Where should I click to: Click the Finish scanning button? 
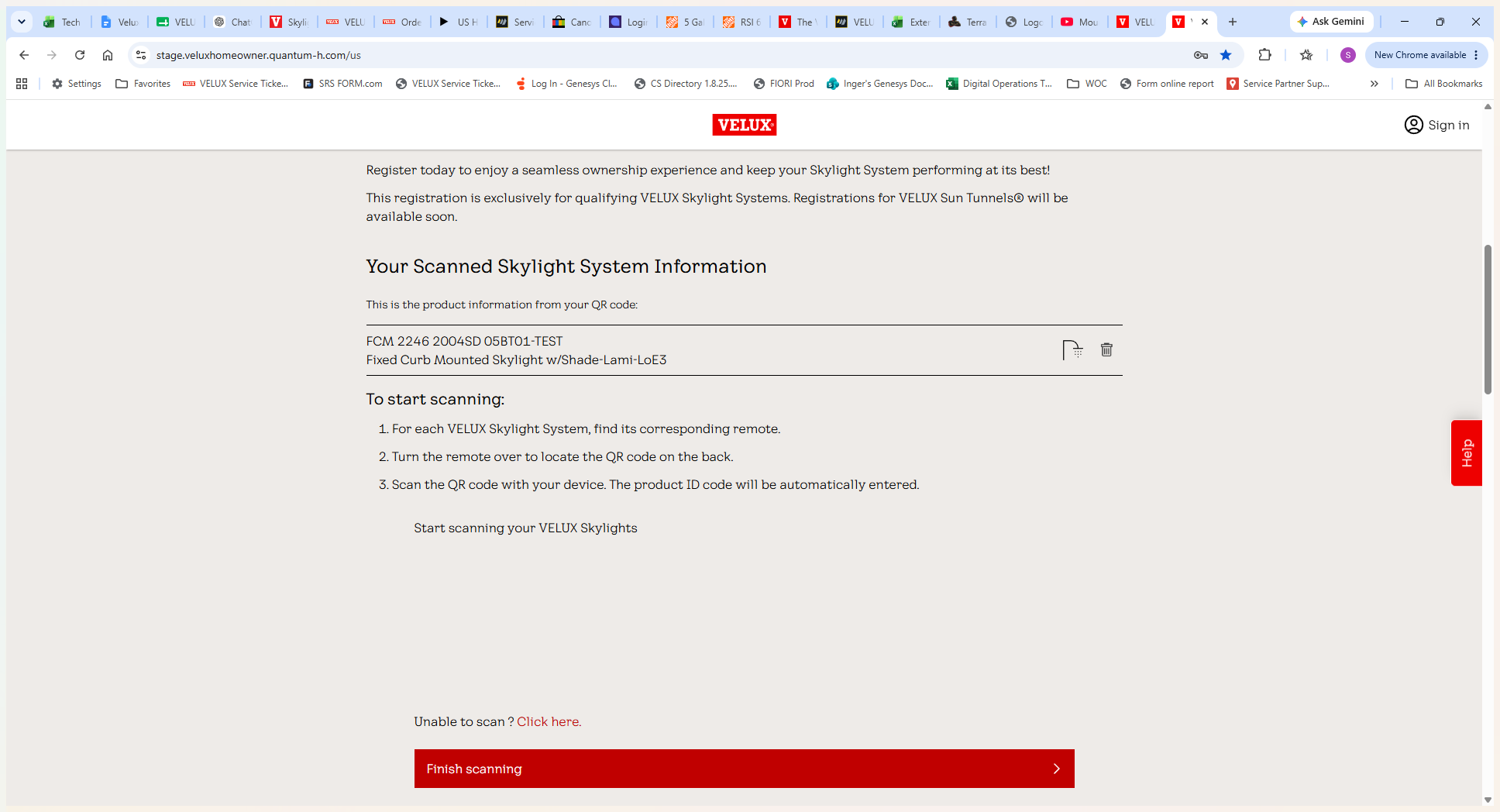tap(745, 769)
